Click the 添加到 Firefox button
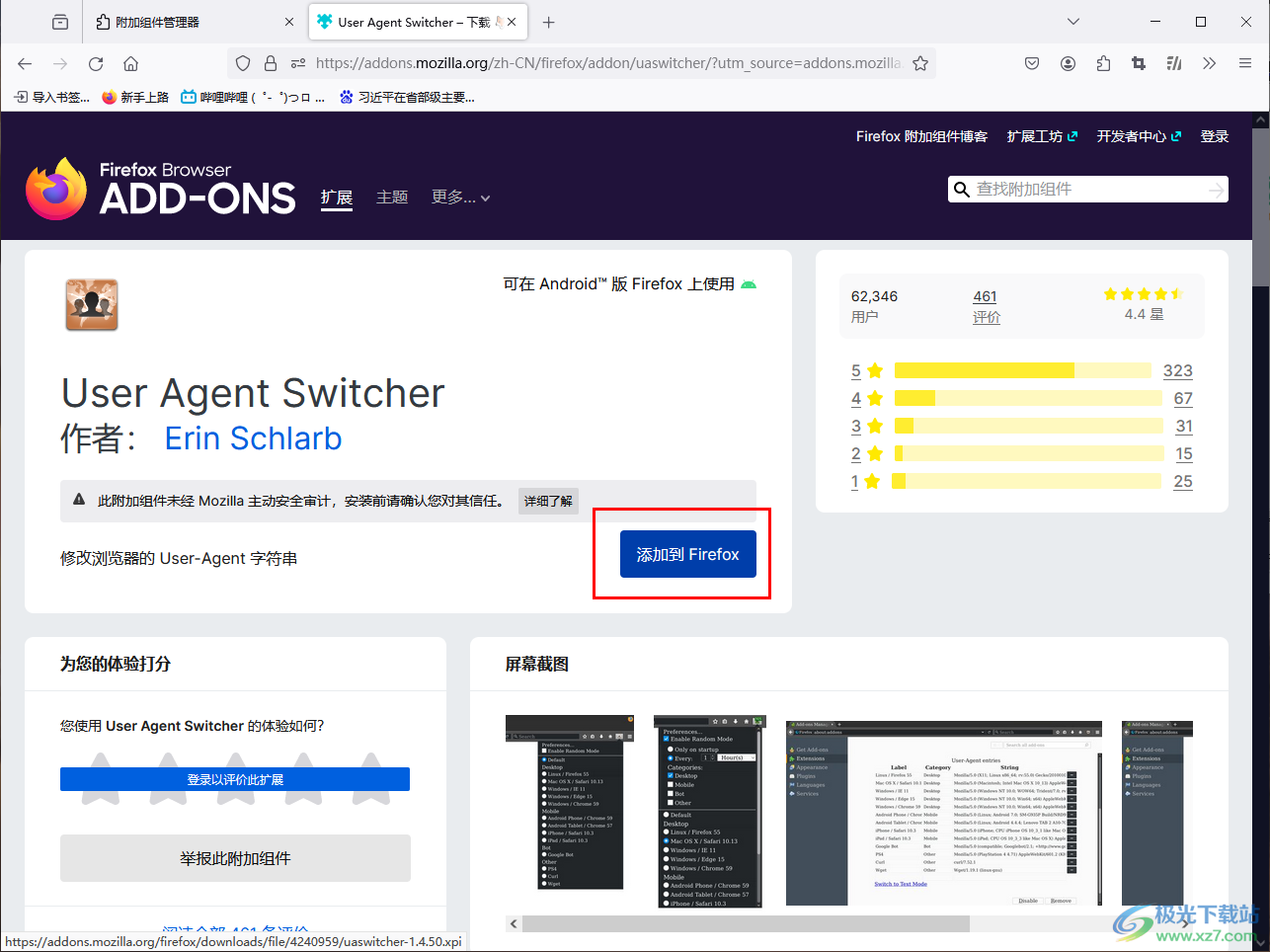Image resolution: width=1270 pixels, height=952 pixels. [687, 554]
